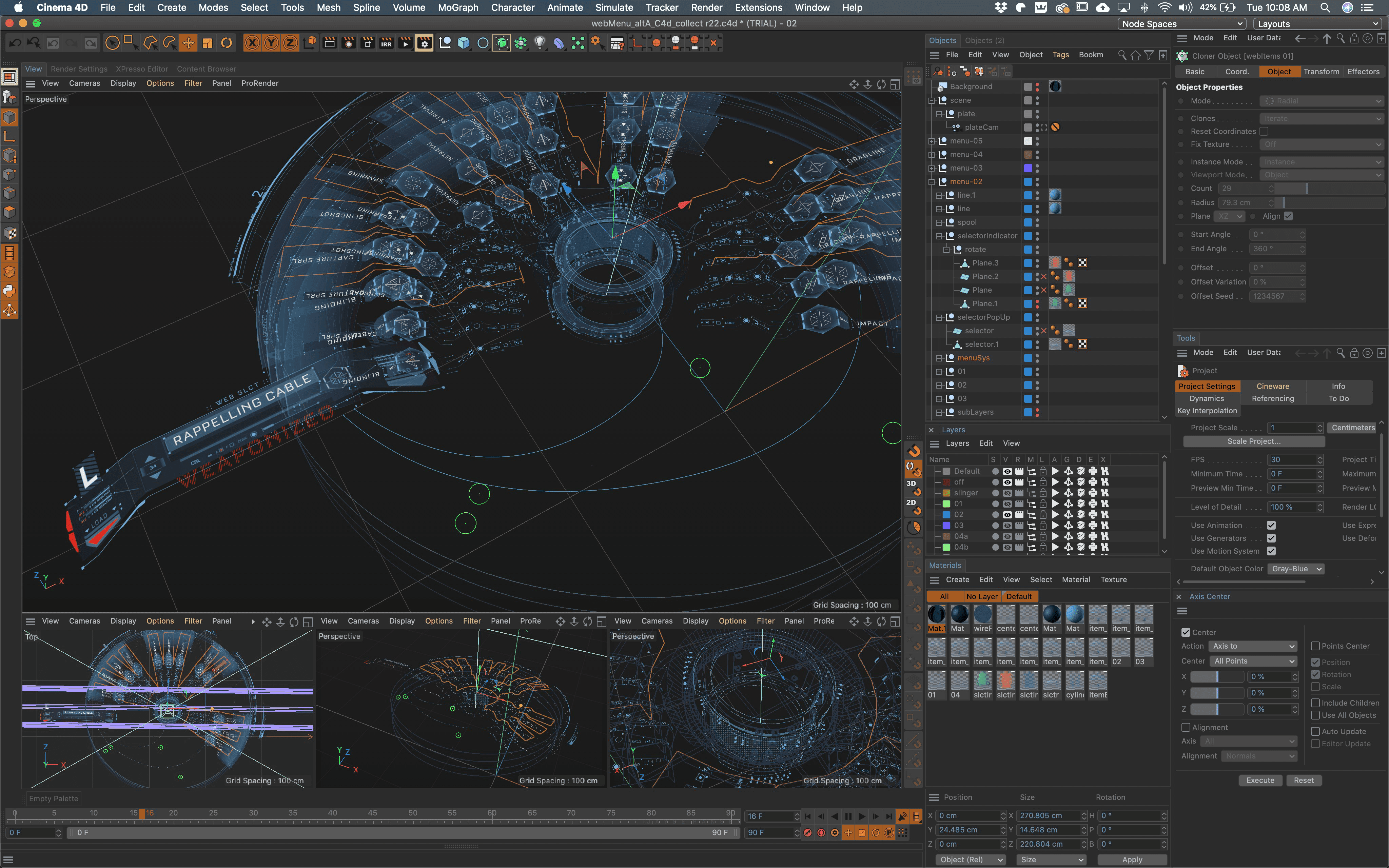Open the Default Object Color dropdown
Image resolution: width=1389 pixels, height=868 pixels.
[1297, 569]
